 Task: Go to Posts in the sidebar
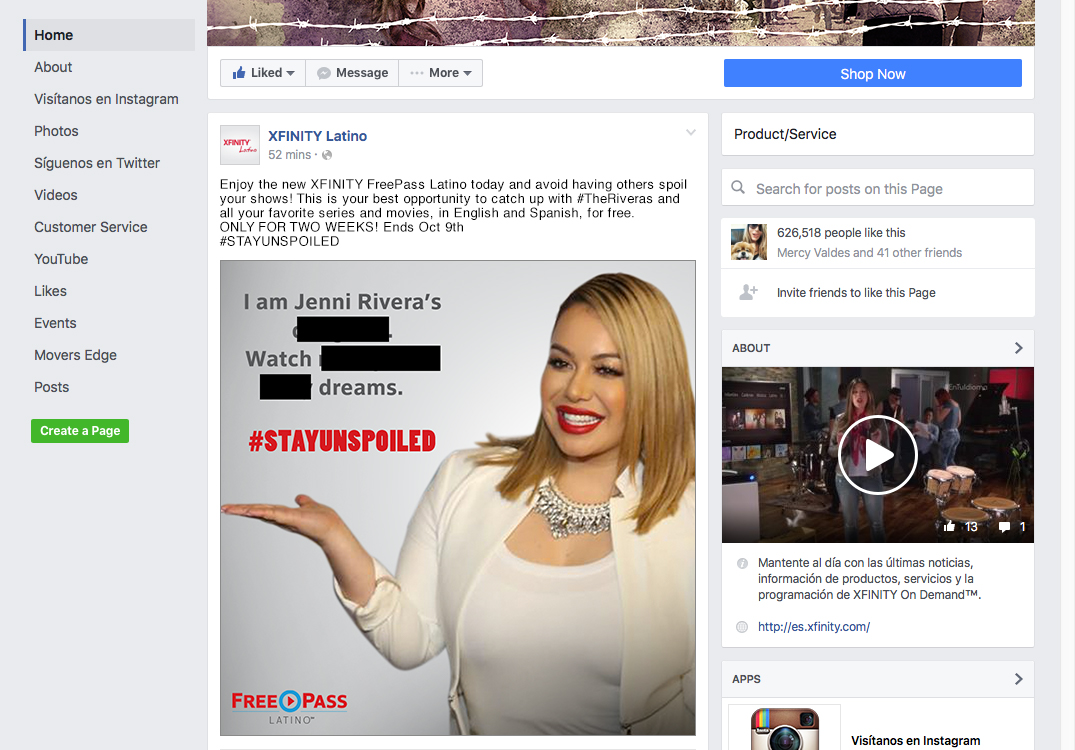[51, 387]
